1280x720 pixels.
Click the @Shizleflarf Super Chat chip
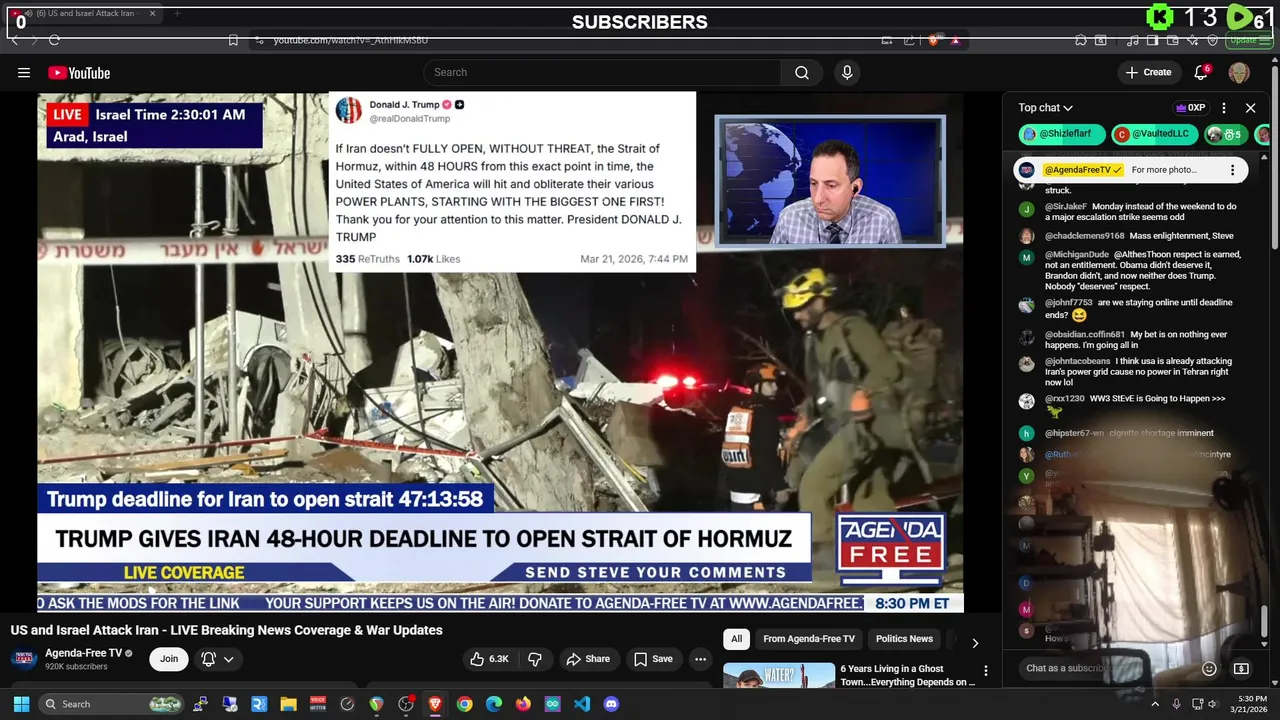click(1062, 134)
